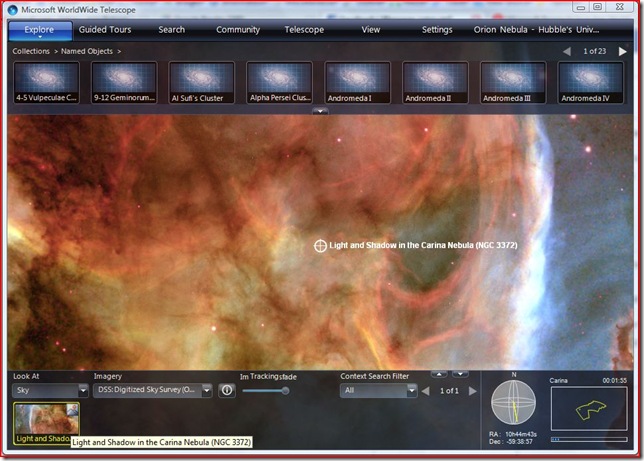Open the Imagery survey dropdown
The width and height of the screenshot is (644, 461).
[152, 390]
